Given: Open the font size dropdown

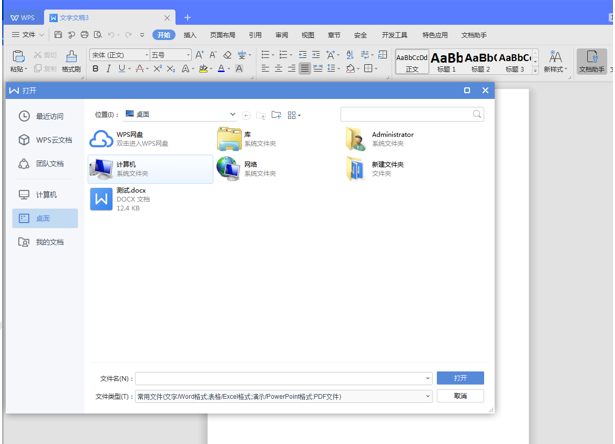Looking at the screenshot, I should [188, 55].
